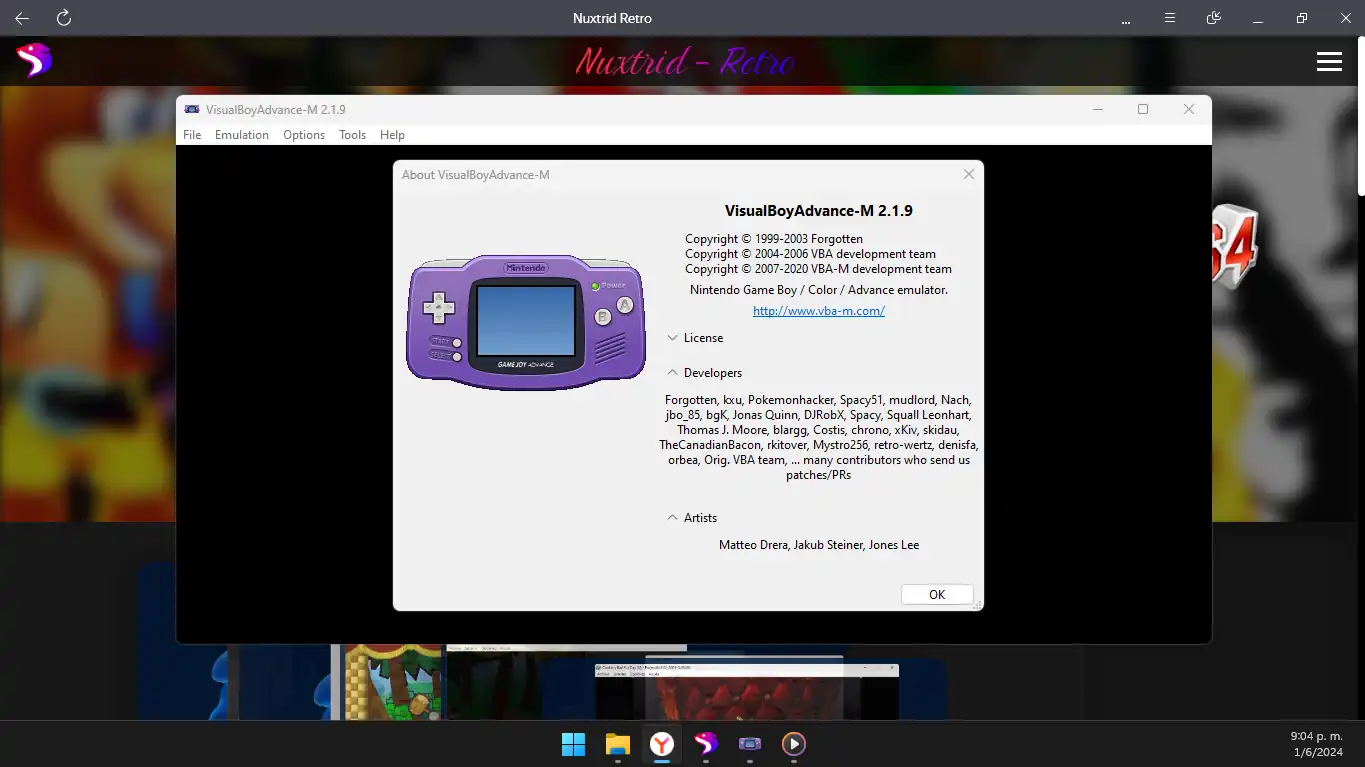Expand the License section
This screenshot has width=1365, height=767.
point(695,338)
